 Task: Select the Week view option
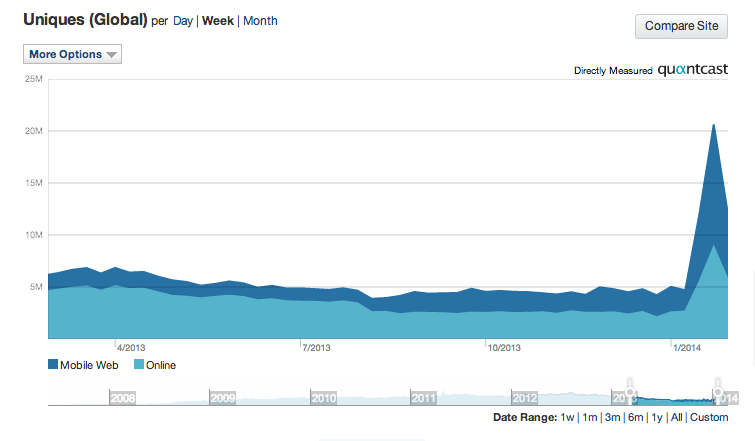[x=218, y=21]
